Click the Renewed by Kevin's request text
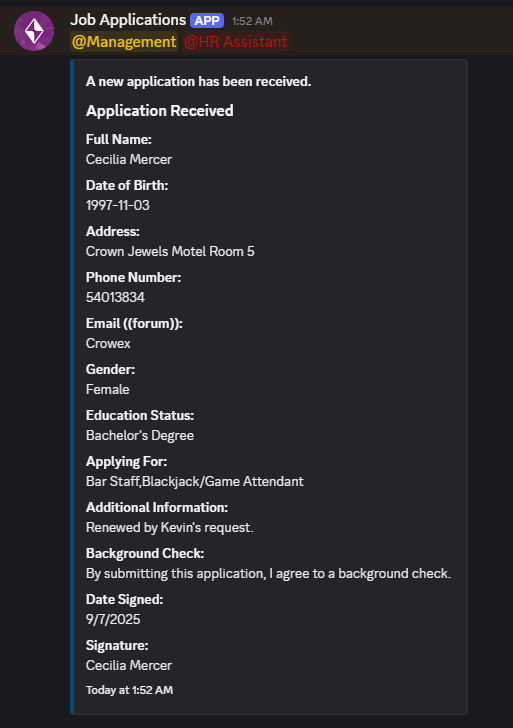513x728 pixels. [x=169, y=527]
